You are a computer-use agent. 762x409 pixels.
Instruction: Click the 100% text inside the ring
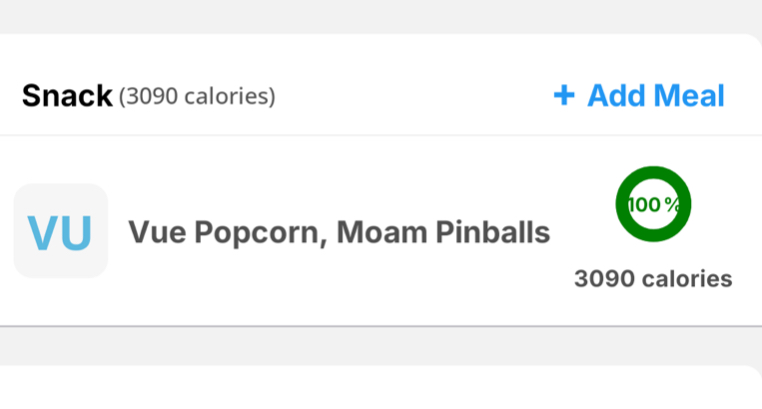653,204
